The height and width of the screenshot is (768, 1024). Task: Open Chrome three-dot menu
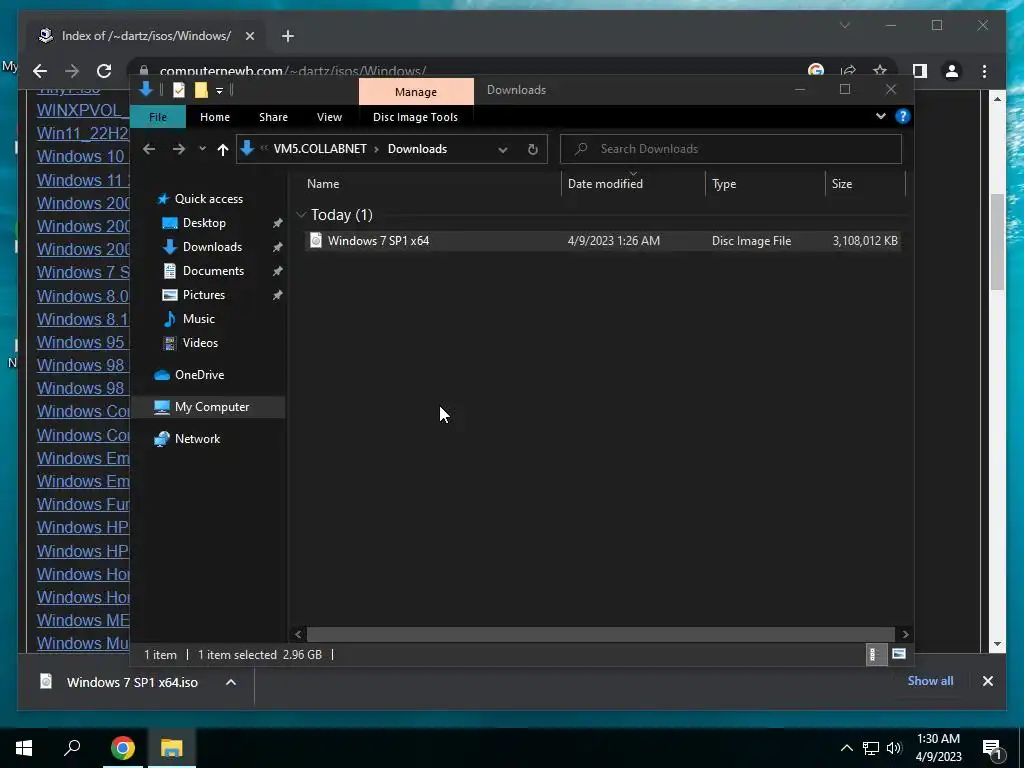[984, 71]
